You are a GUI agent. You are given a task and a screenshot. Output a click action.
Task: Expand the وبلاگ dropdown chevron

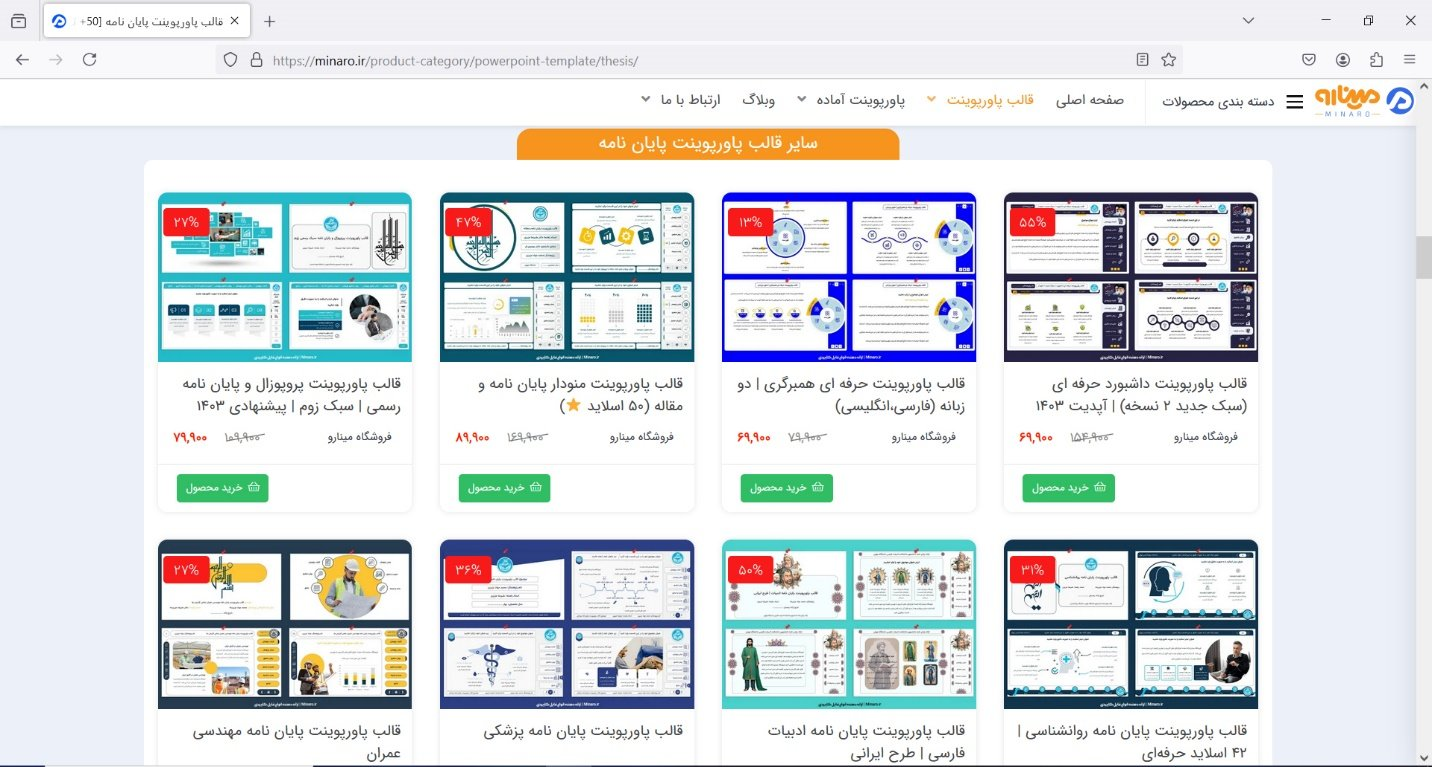pyautogui.click(x=800, y=100)
